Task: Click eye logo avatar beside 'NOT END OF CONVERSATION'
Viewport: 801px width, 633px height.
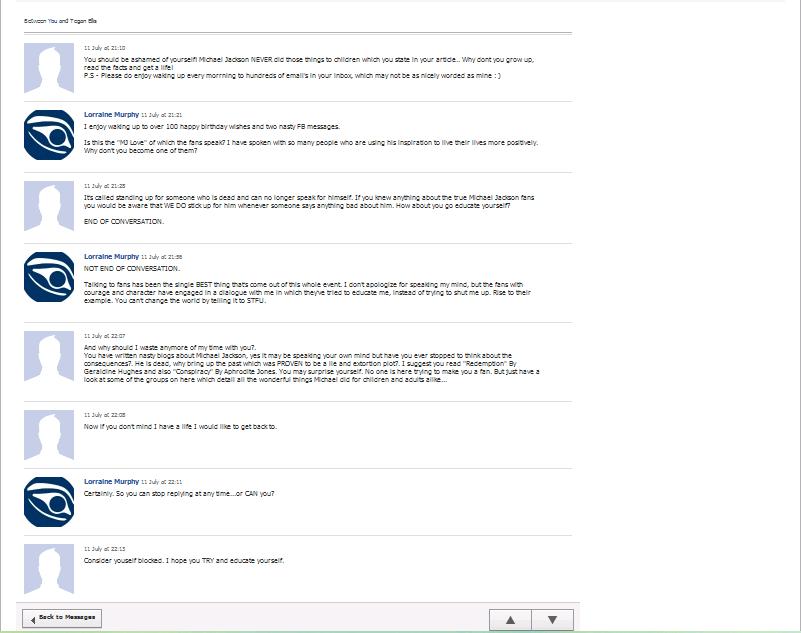Action: [x=49, y=277]
